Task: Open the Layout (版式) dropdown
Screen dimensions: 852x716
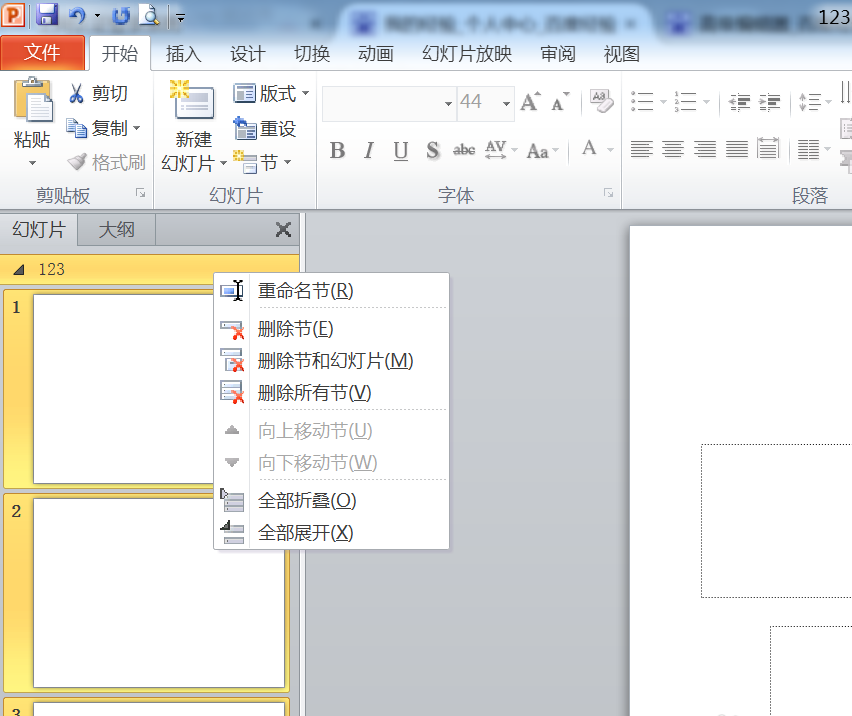Action: click(266, 93)
